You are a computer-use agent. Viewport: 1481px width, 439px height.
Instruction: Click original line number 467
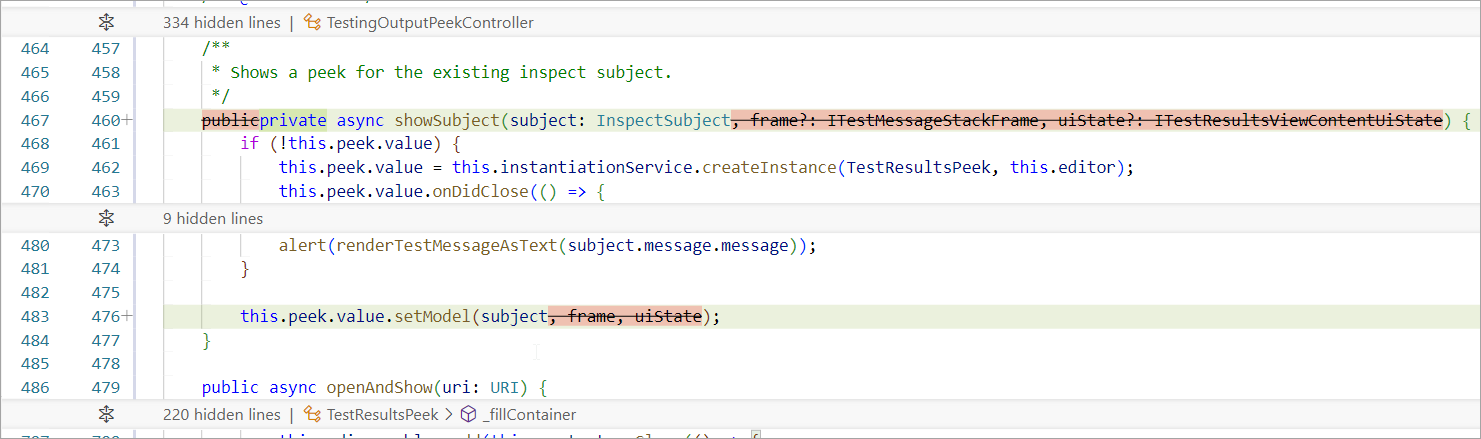pos(35,121)
